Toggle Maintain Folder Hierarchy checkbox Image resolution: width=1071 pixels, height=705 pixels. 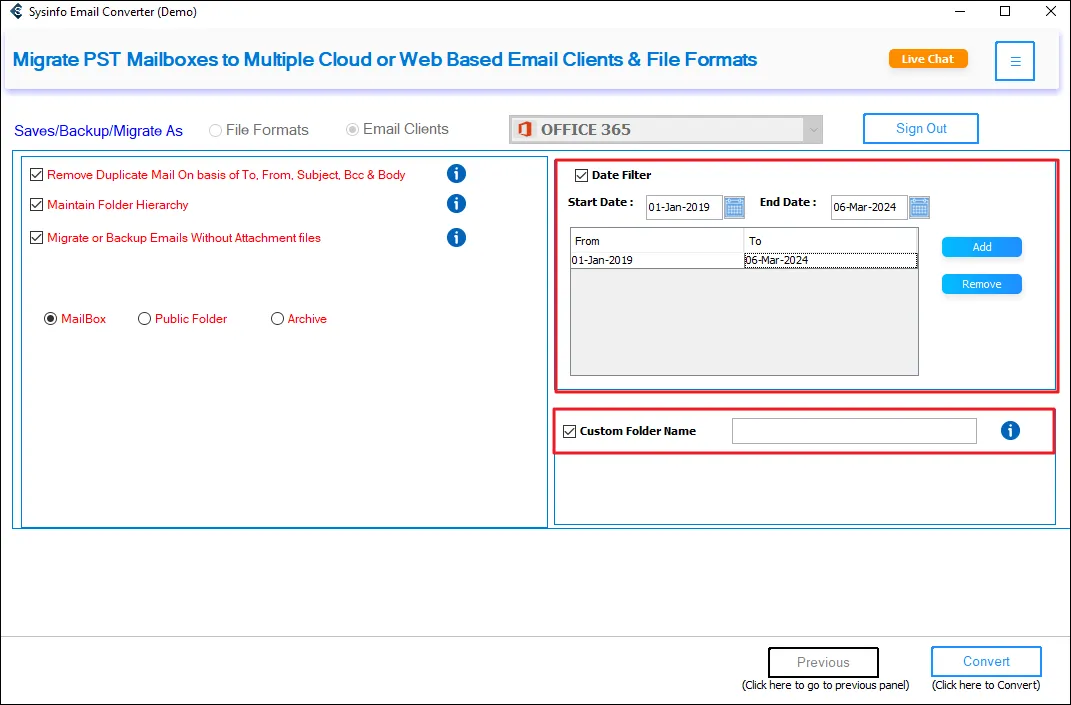click(37, 205)
